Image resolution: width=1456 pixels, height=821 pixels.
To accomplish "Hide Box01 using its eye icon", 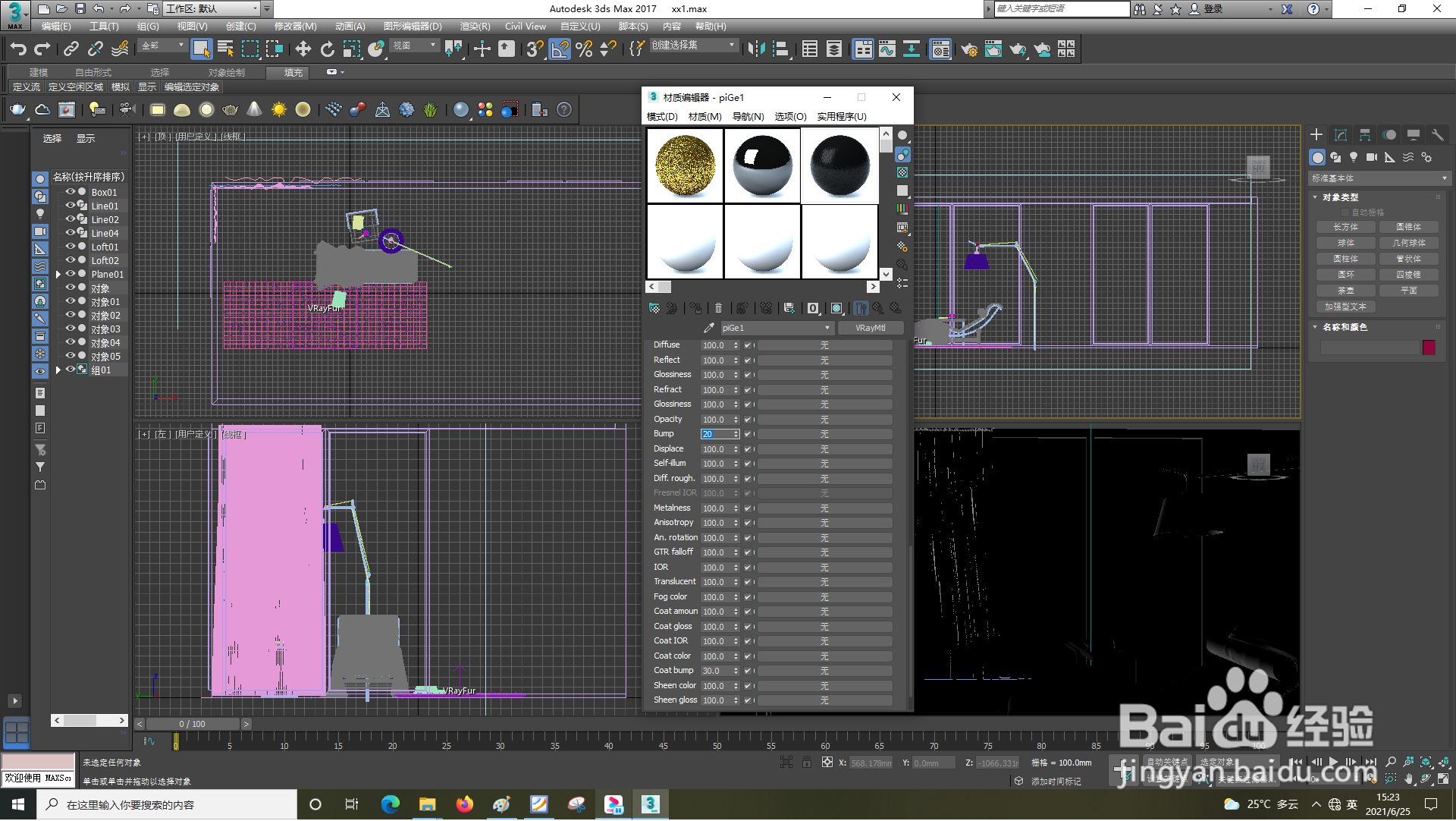I will pyautogui.click(x=70, y=192).
